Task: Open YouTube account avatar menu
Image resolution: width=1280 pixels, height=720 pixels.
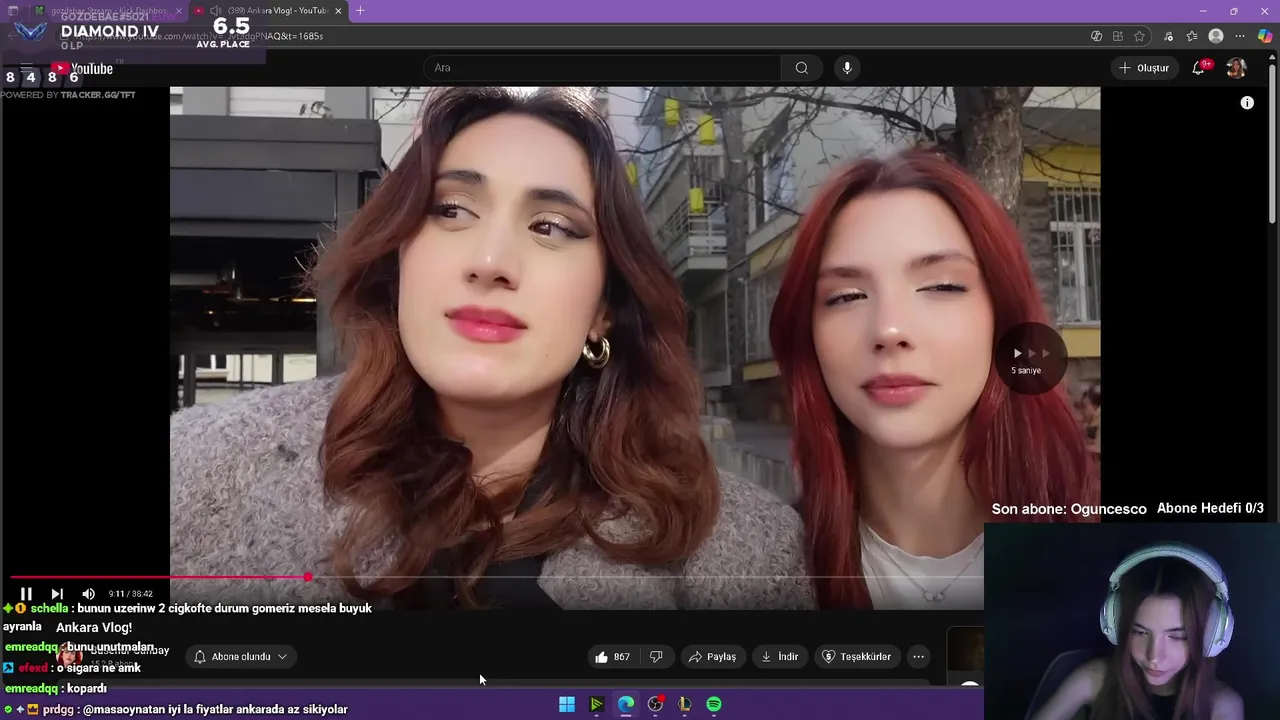Action: tap(1236, 68)
